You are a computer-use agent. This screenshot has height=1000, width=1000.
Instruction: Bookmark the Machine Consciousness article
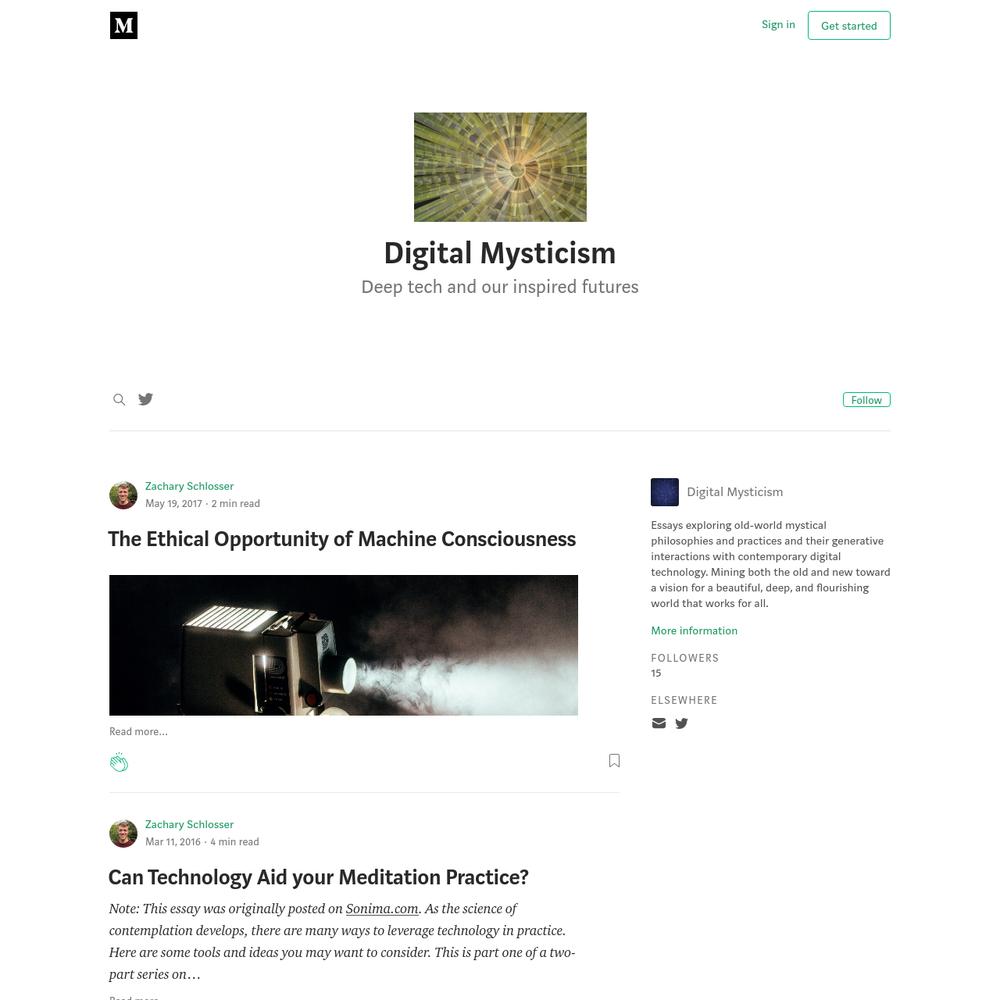[614, 761]
